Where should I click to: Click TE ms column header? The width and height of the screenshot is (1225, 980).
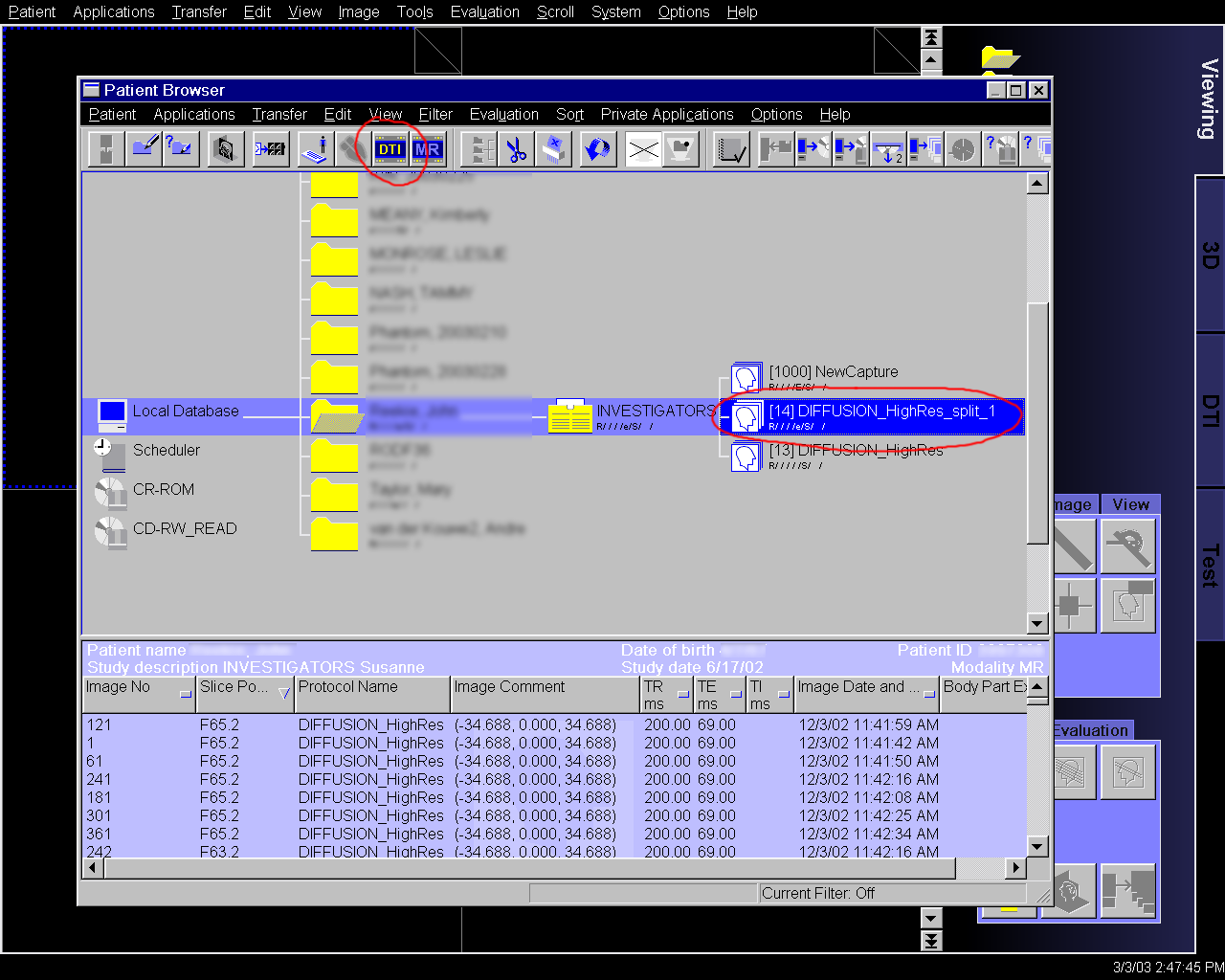click(x=720, y=694)
